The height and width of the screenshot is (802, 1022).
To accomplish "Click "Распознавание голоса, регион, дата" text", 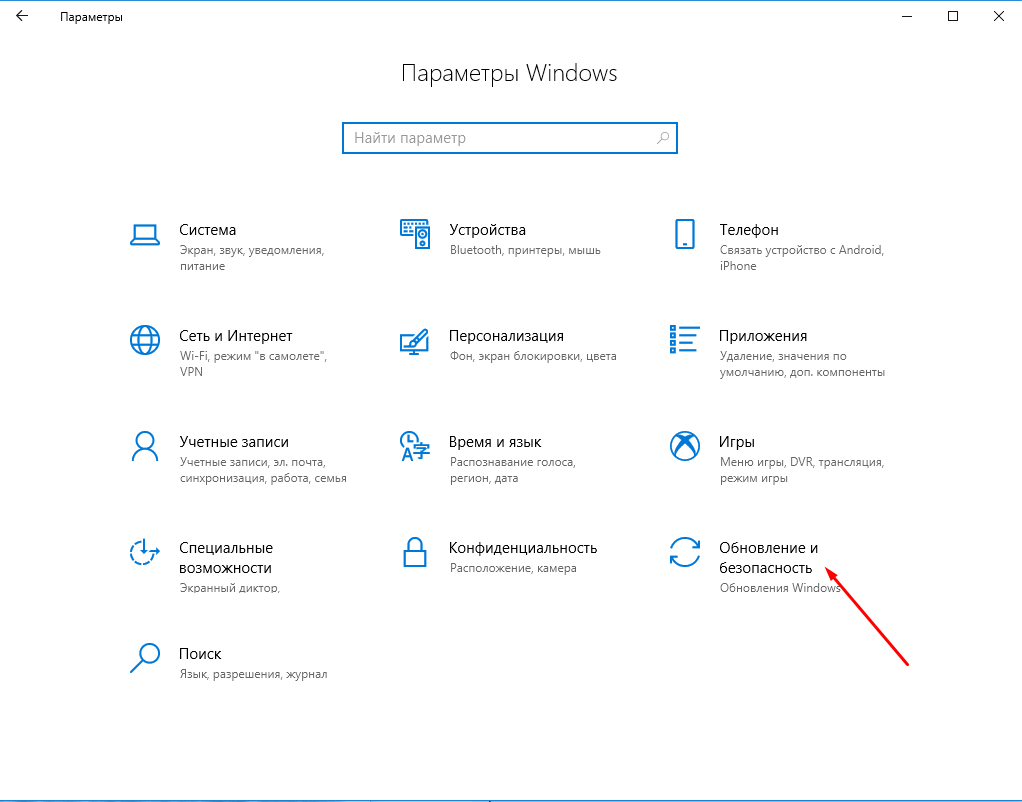I will [x=513, y=470].
